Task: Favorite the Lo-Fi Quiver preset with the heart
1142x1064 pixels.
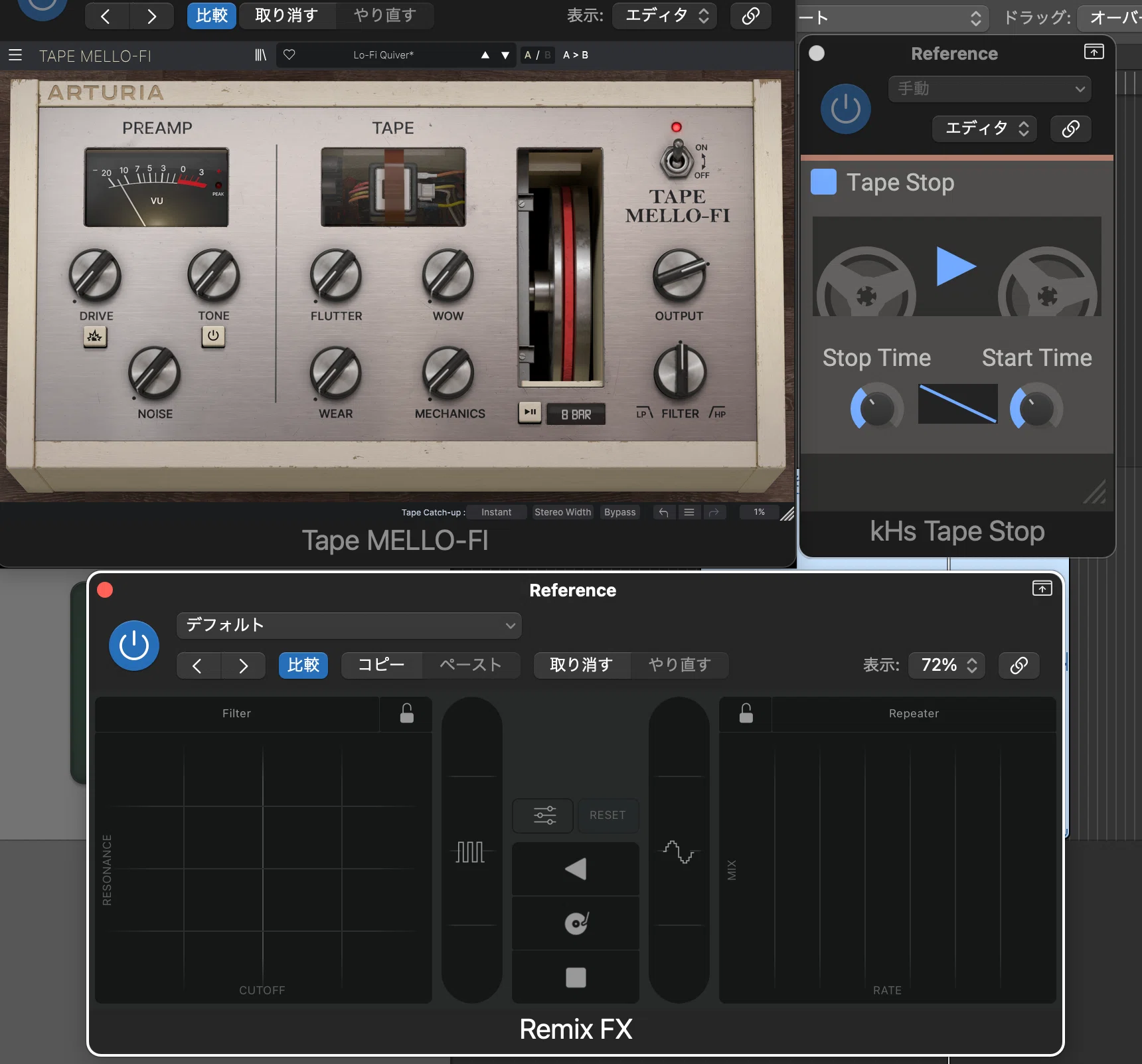Action: pyautogui.click(x=289, y=54)
